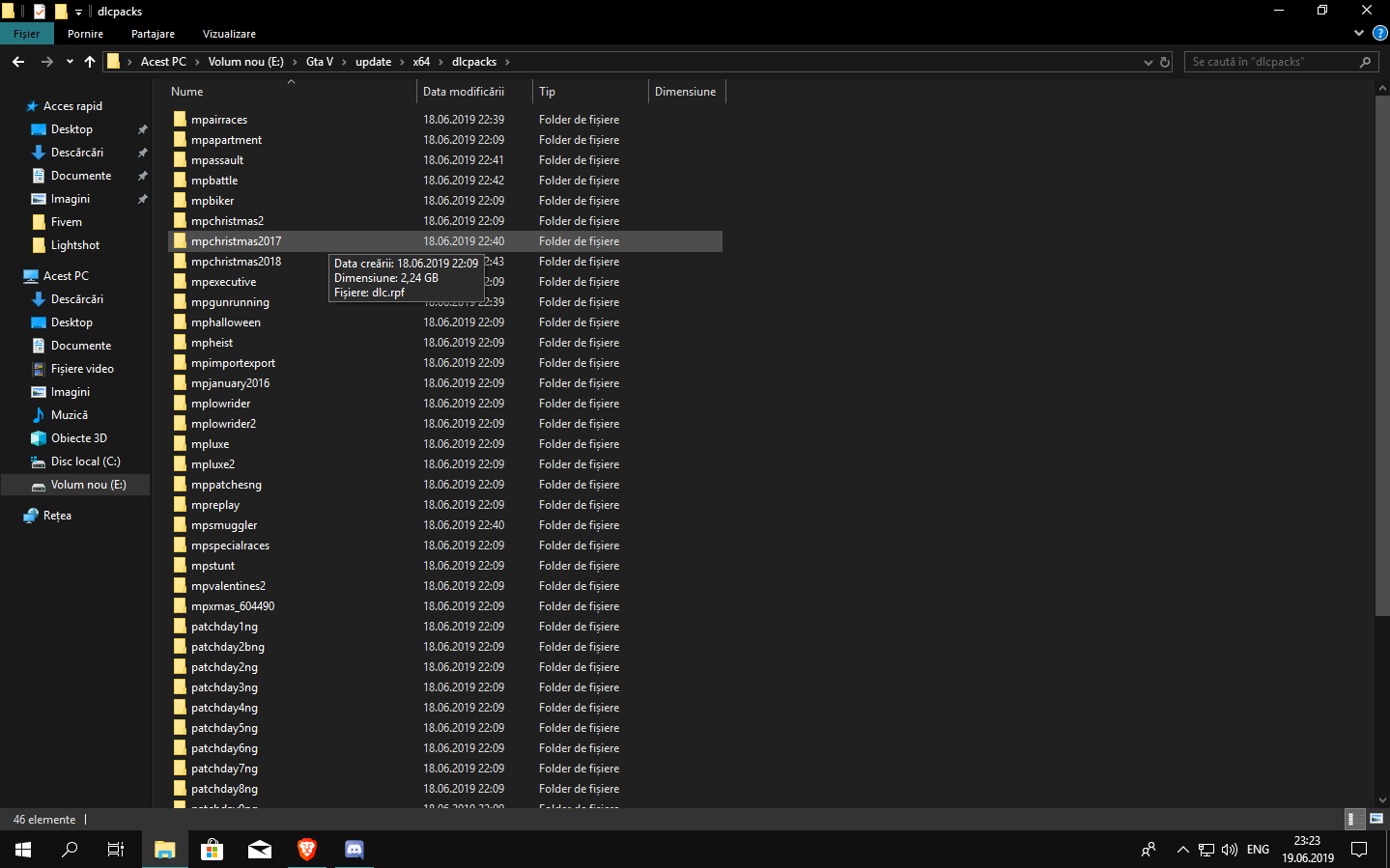Sort by the Tip column header
Viewport: 1390px width, 868px height.
point(590,92)
